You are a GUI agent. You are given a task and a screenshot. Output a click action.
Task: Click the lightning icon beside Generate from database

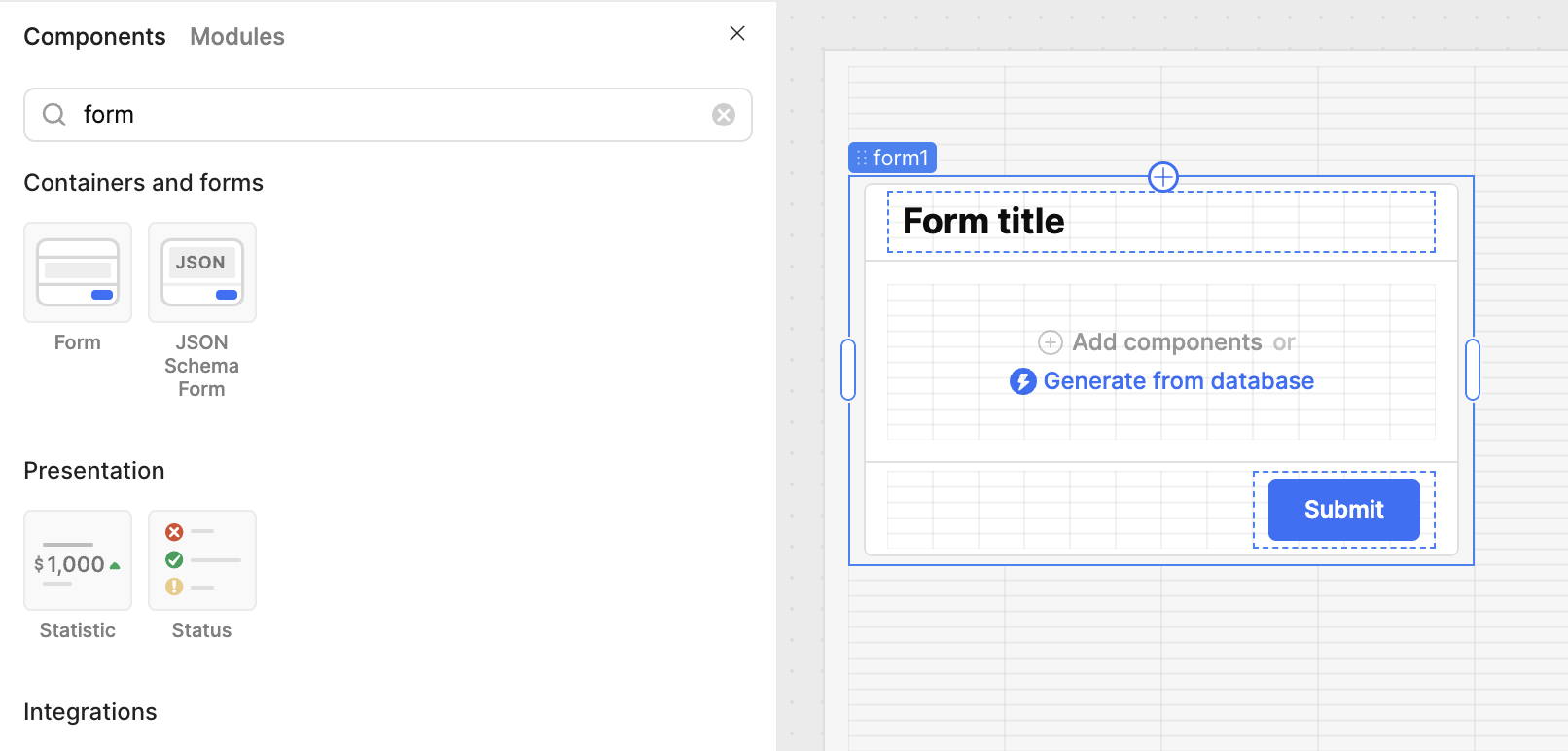(x=1022, y=381)
